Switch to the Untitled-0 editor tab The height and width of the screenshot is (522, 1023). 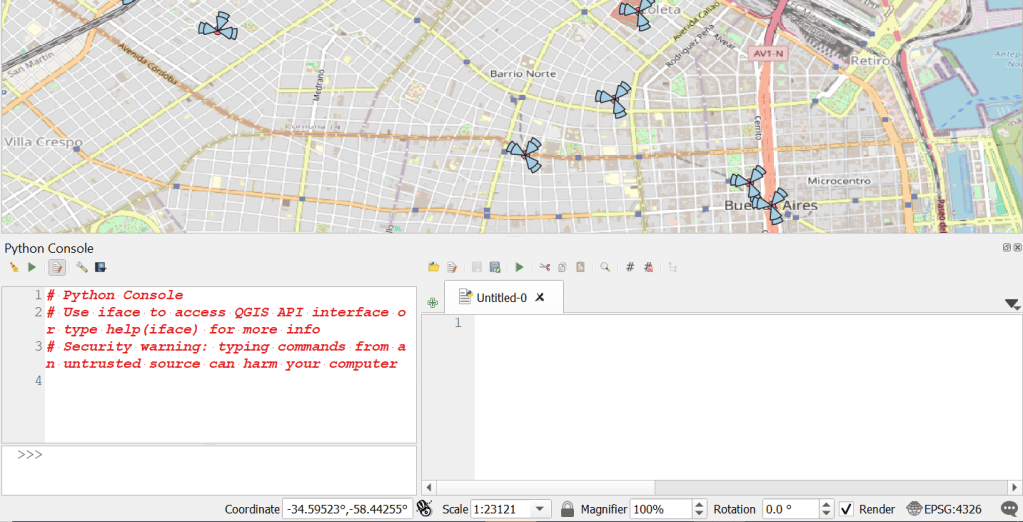pos(500,298)
